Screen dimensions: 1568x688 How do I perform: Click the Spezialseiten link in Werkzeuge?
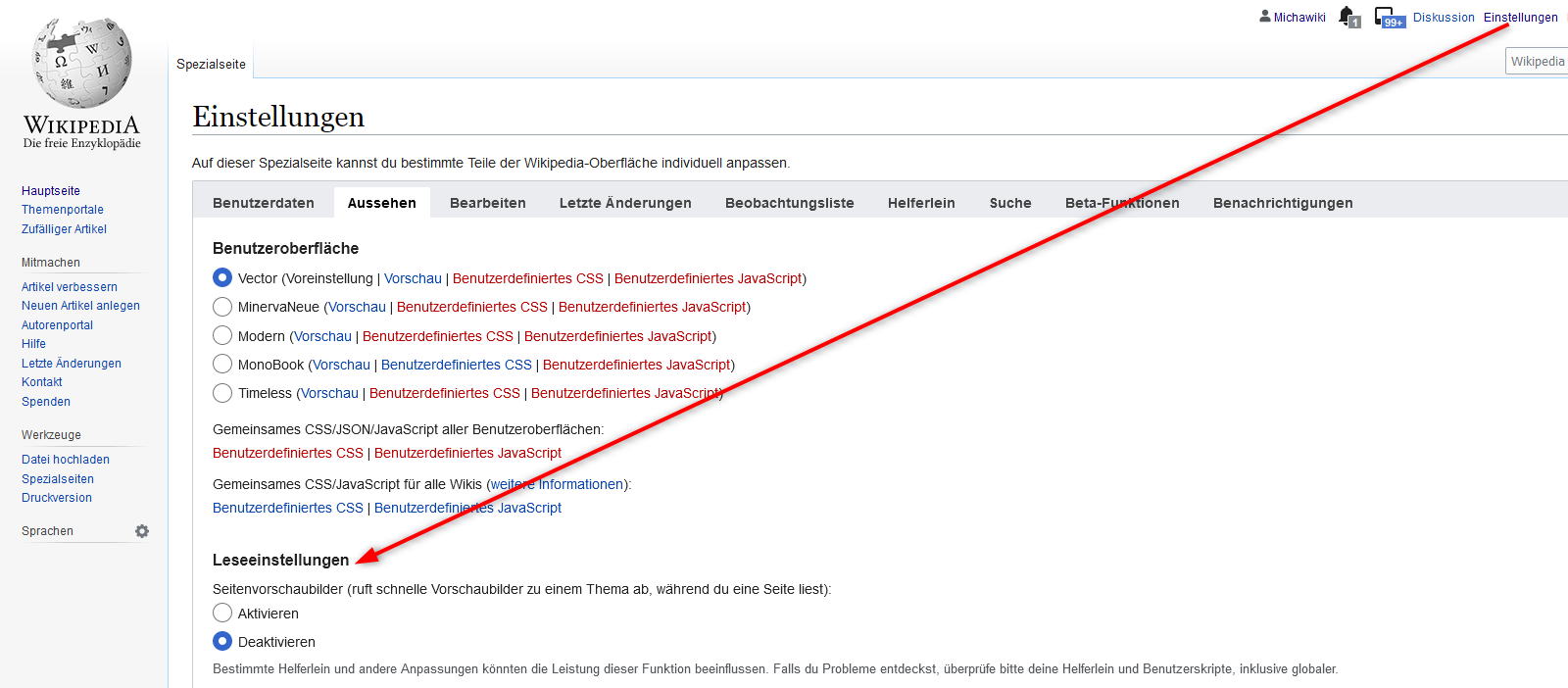(58, 479)
